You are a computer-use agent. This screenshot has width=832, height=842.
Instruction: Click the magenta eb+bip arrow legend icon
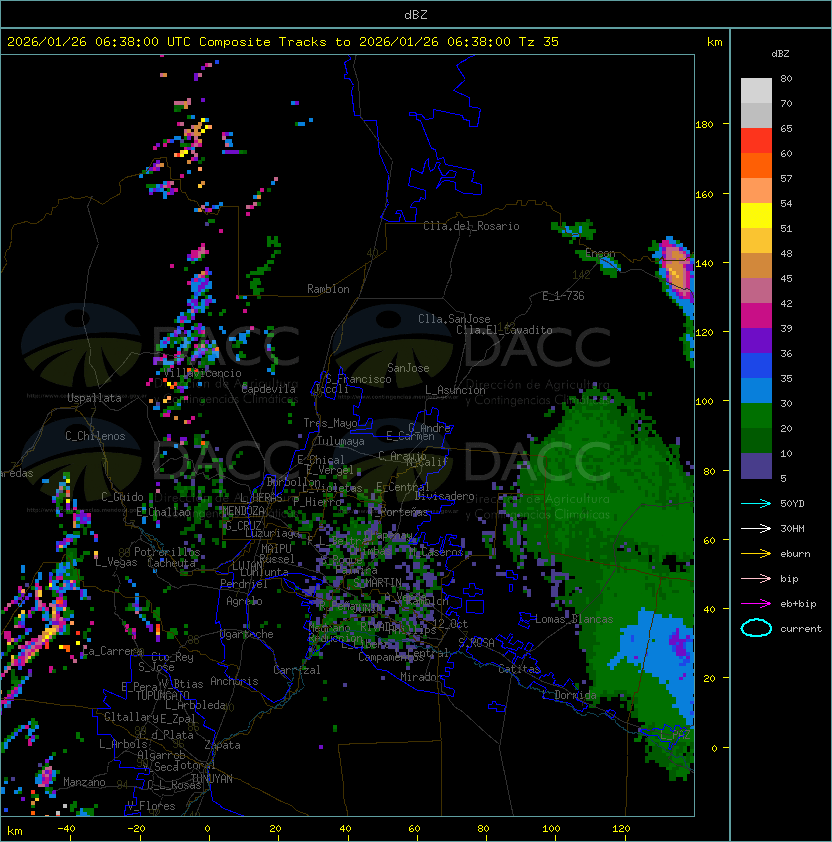point(756,604)
